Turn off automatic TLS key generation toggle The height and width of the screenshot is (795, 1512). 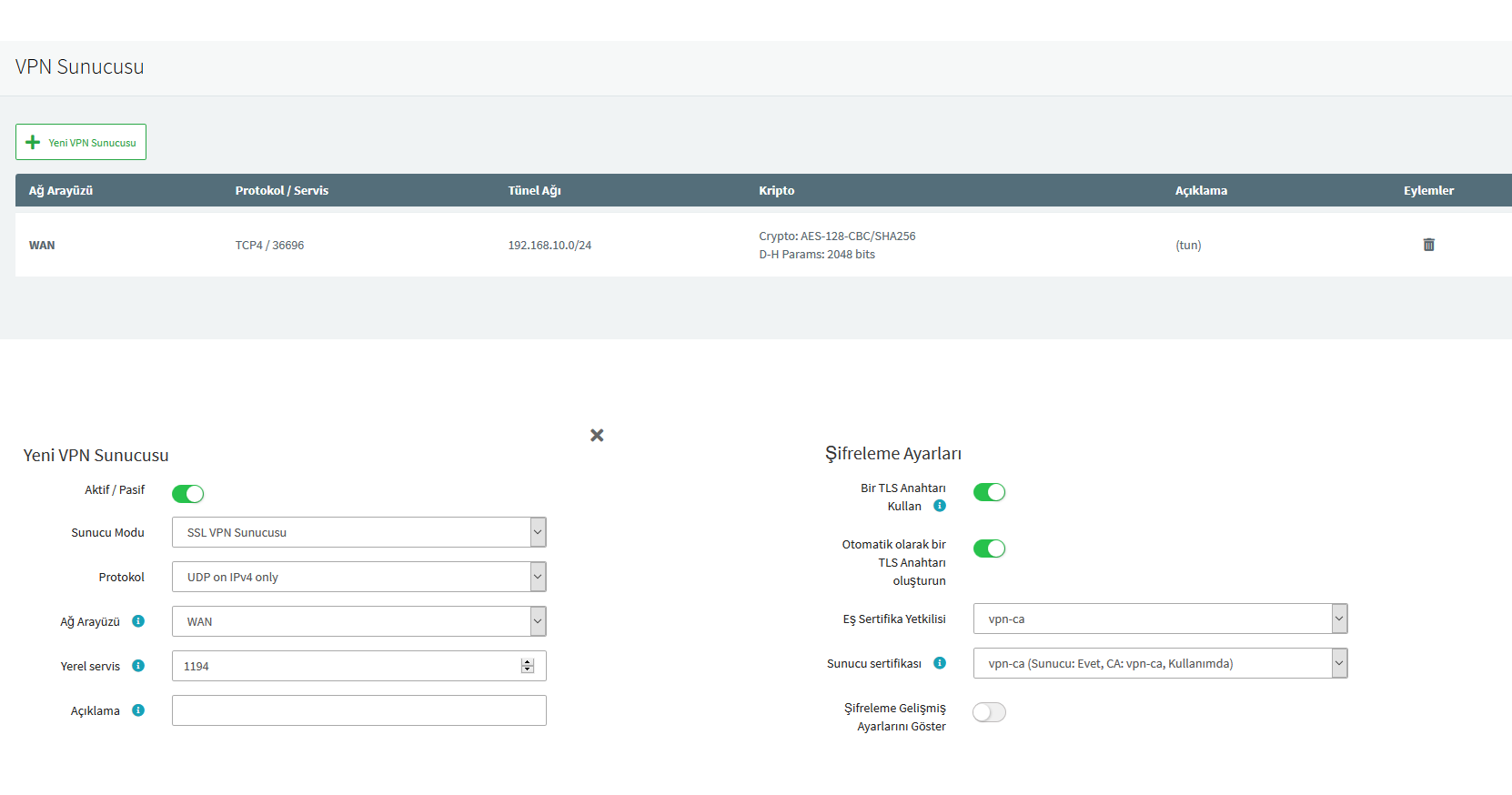[x=989, y=548]
